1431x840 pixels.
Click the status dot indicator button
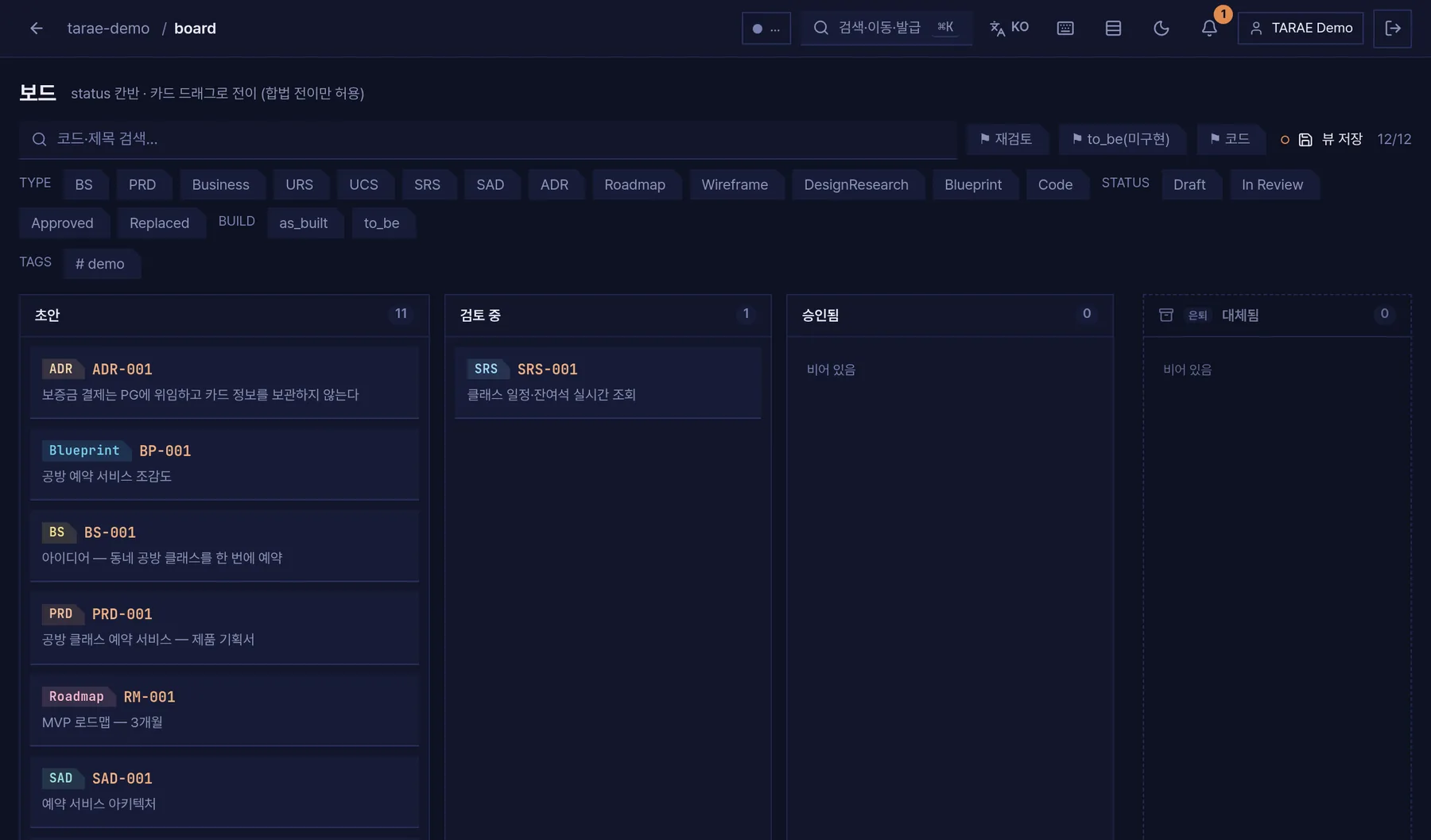(x=766, y=29)
